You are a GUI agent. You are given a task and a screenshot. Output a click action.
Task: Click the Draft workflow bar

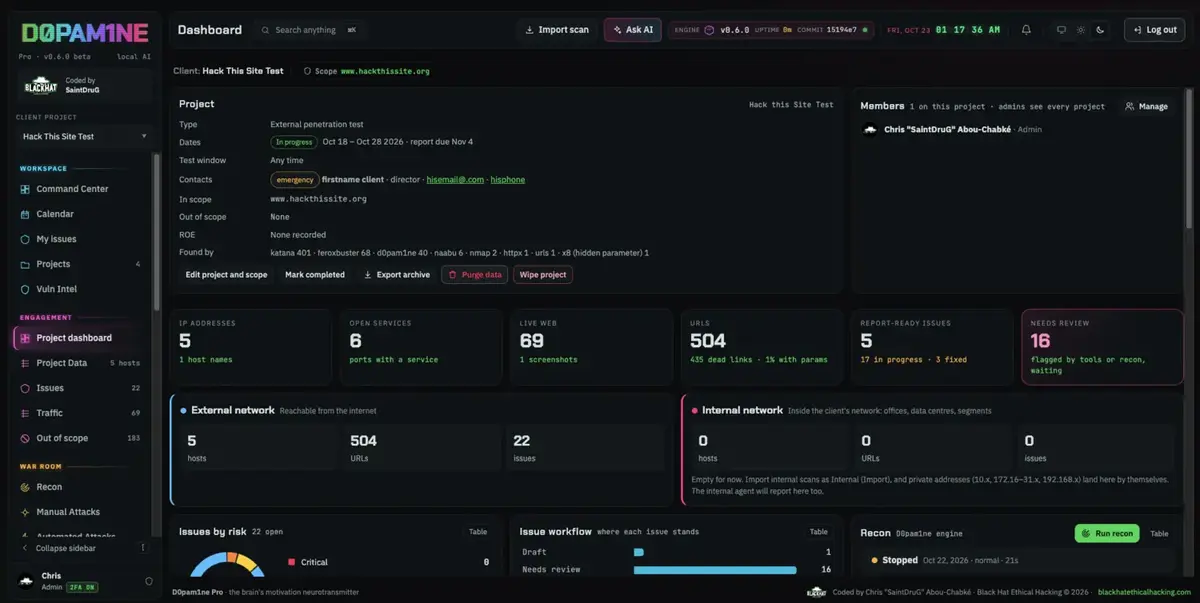click(x=639, y=552)
